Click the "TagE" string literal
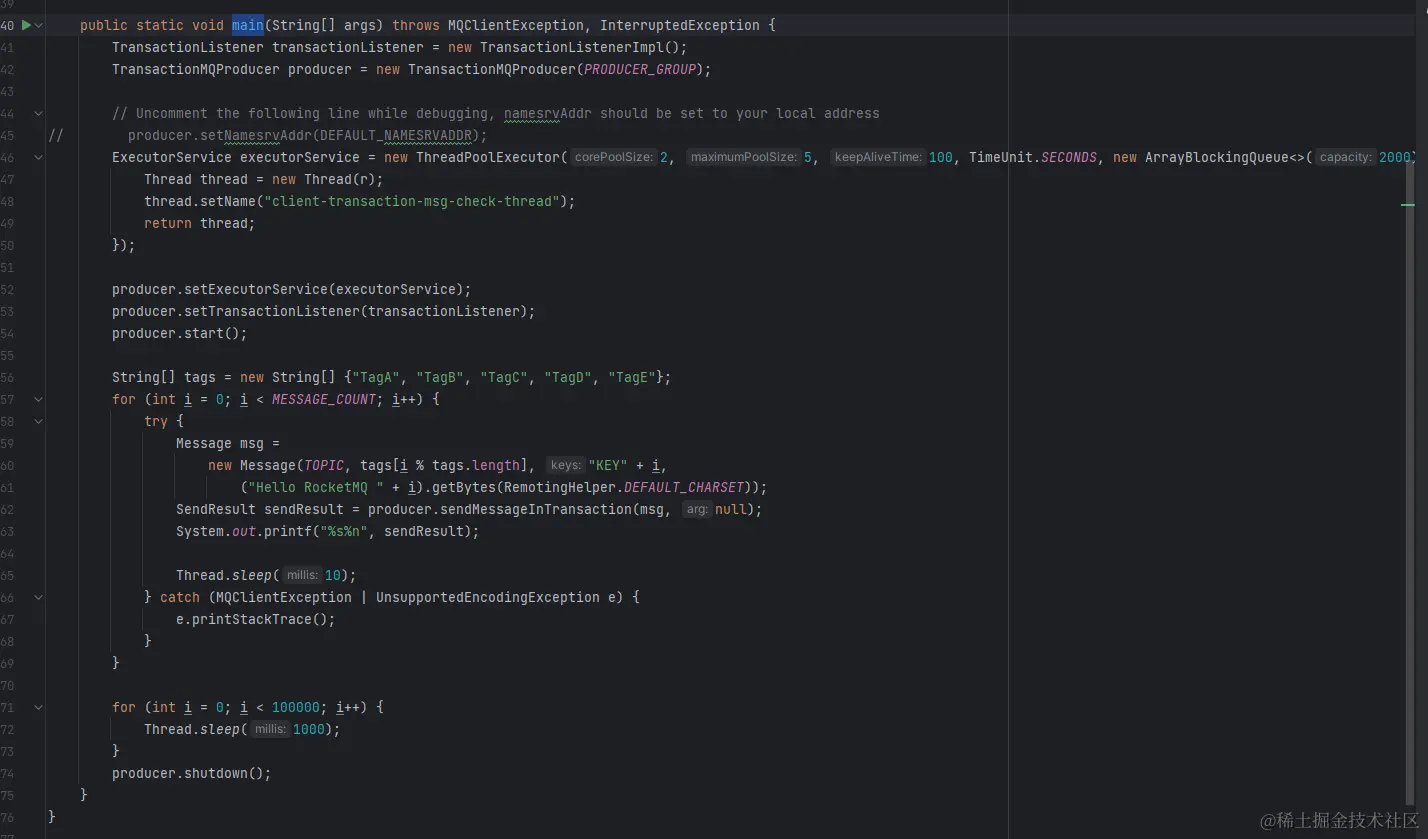 tap(632, 377)
